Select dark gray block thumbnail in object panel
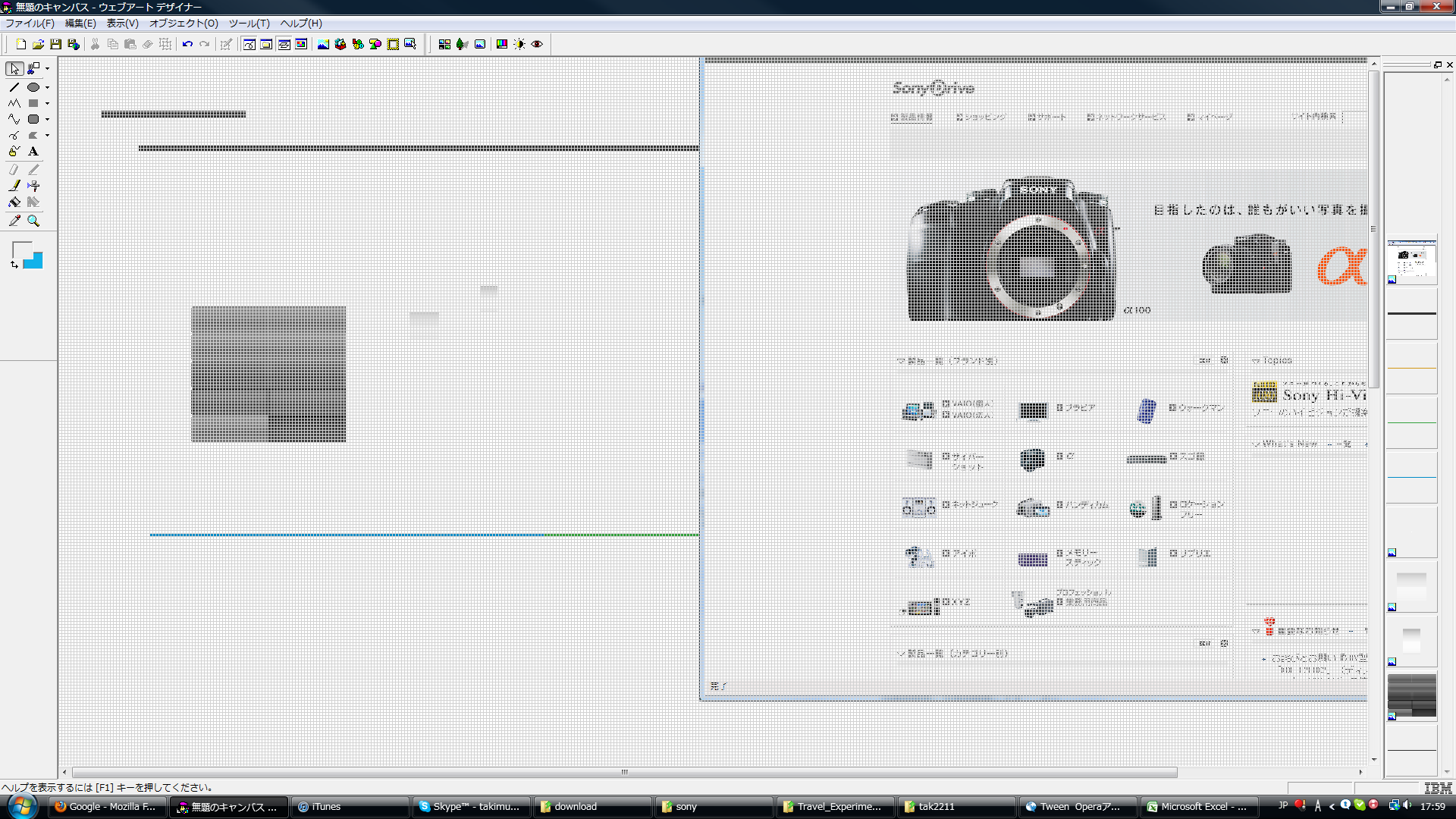The height and width of the screenshot is (819, 1456). (x=1411, y=695)
